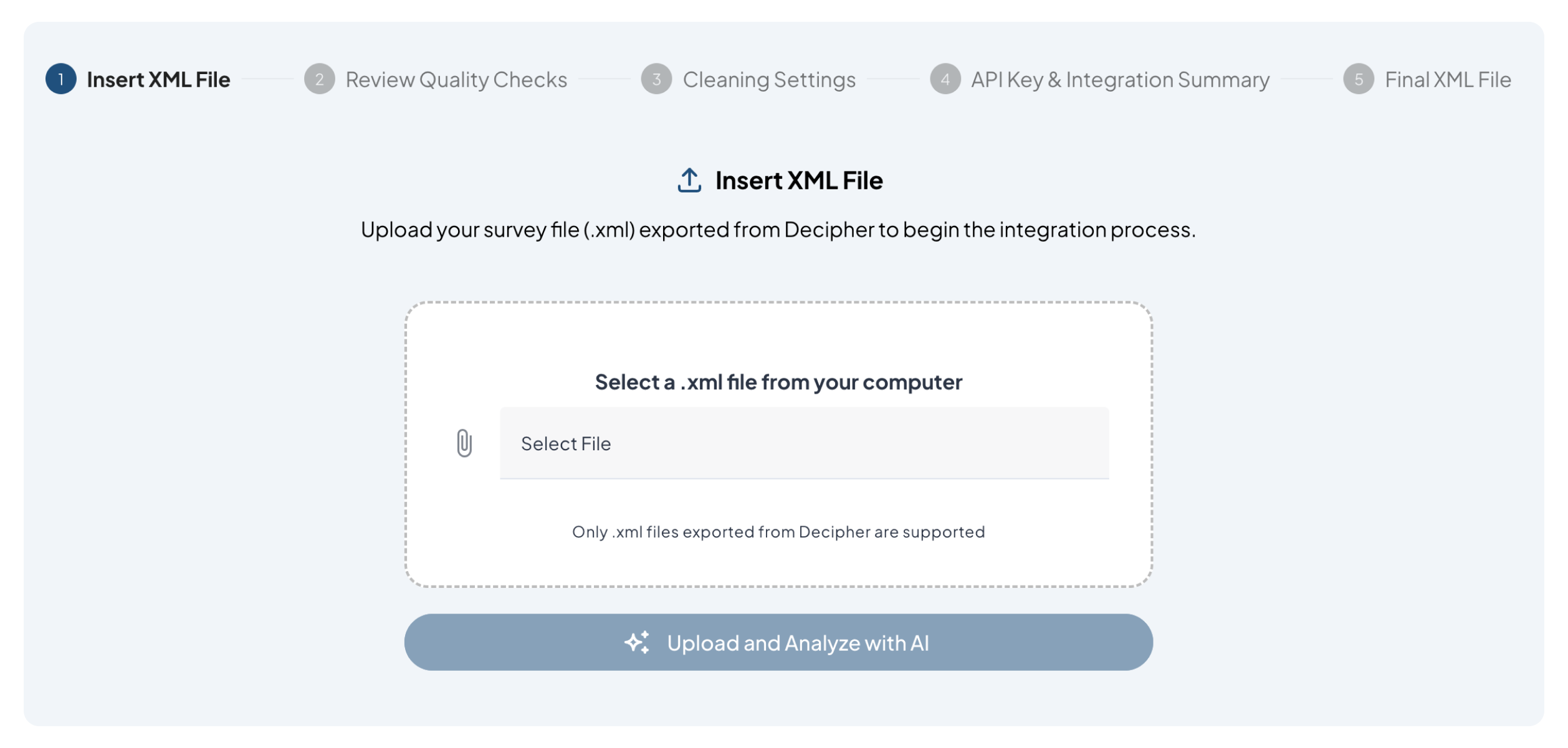The height and width of the screenshot is (748, 1568).
Task: Click the upload arrow icon beside heading
Action: (x=689, y=181)
